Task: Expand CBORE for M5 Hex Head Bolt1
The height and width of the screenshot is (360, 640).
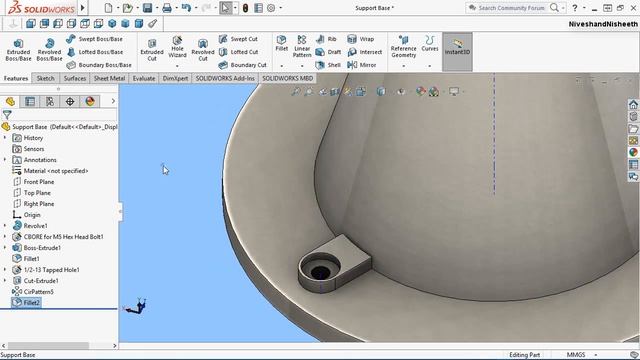Action: pyautogui.click(x=5, y=237)
